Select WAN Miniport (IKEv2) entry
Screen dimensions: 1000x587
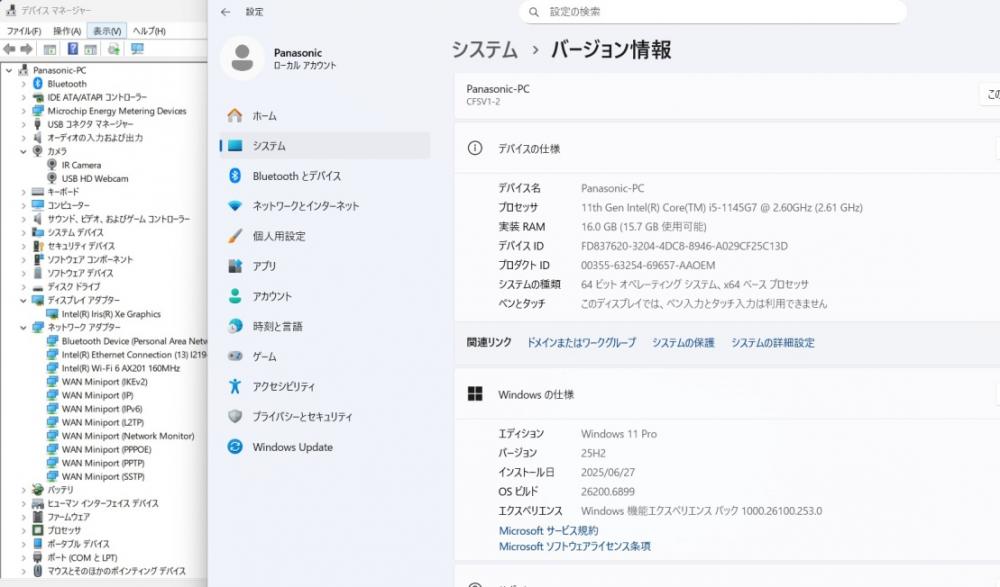tap(105, 382)
